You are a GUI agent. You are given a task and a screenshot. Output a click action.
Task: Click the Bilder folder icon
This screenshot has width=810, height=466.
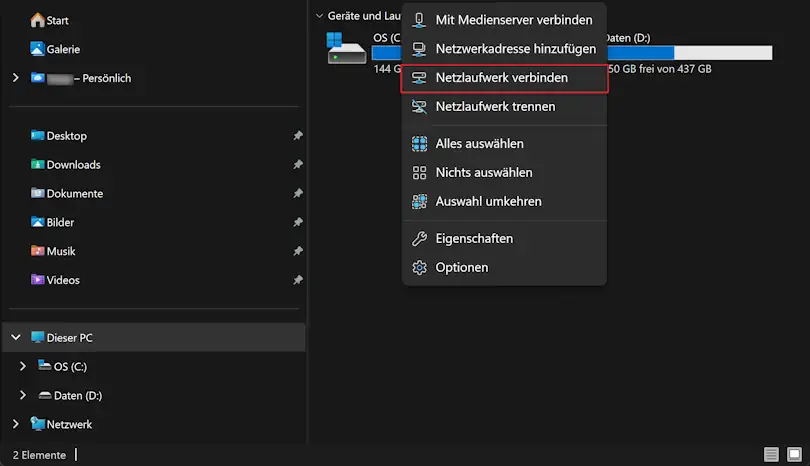tap(37, 222)
